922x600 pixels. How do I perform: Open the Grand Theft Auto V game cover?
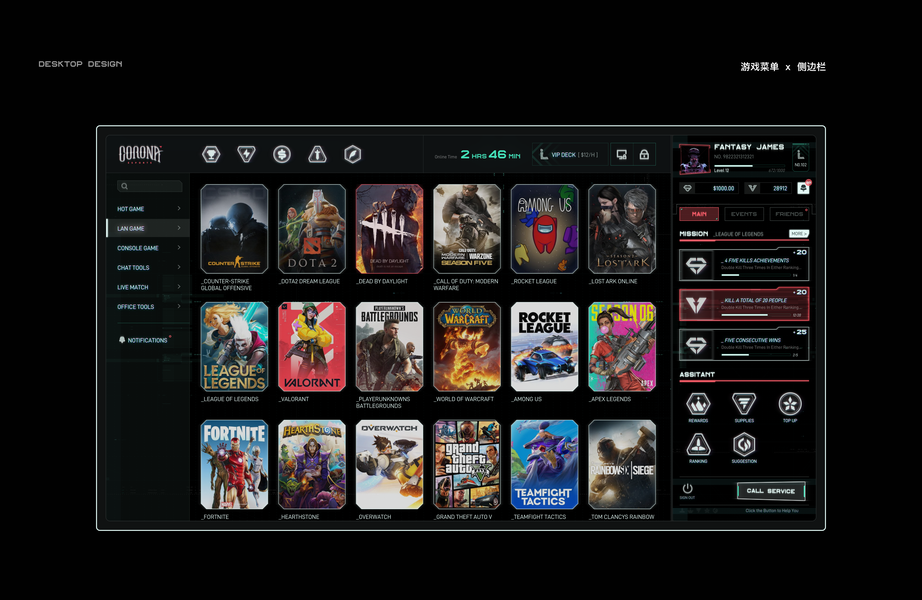point(467,464)
